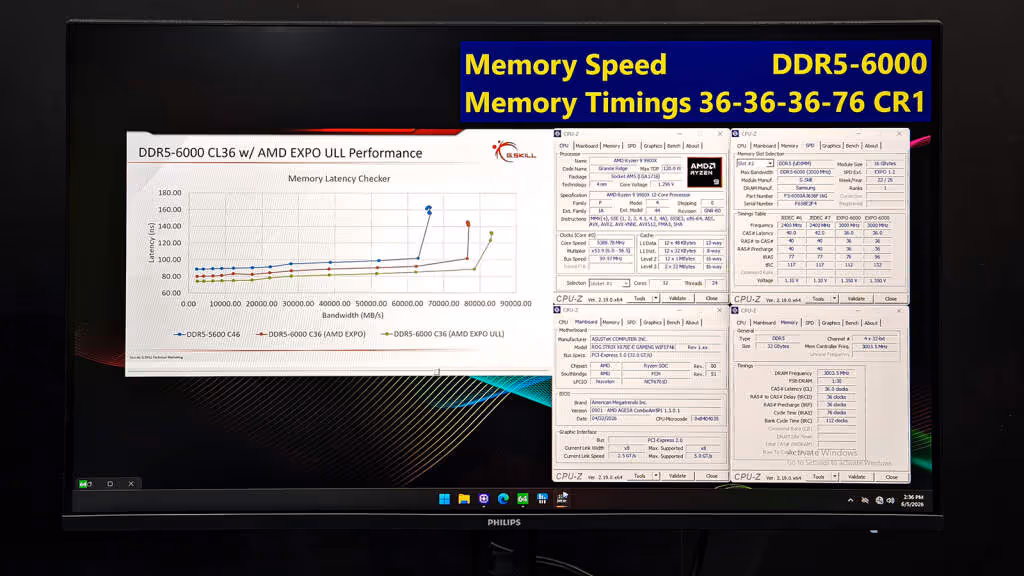Image resolution: width=1024 pixels, height=576 pixels.
Task: Click American Megatrends BIOS brand field
Action: [656, 402]
